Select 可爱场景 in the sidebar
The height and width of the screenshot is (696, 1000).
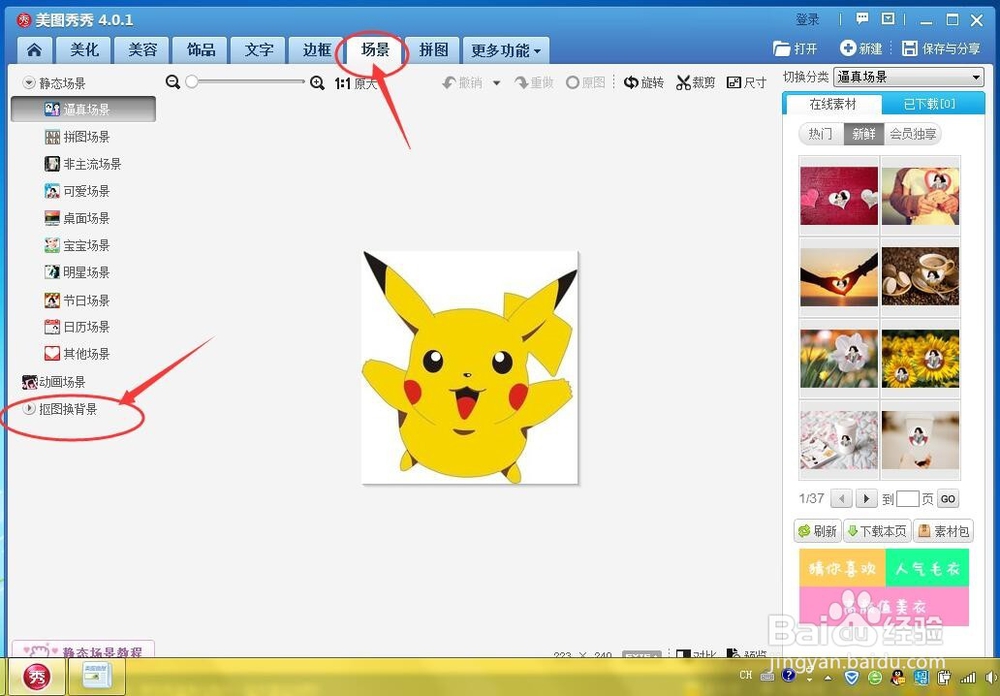[x=77, y=191]
